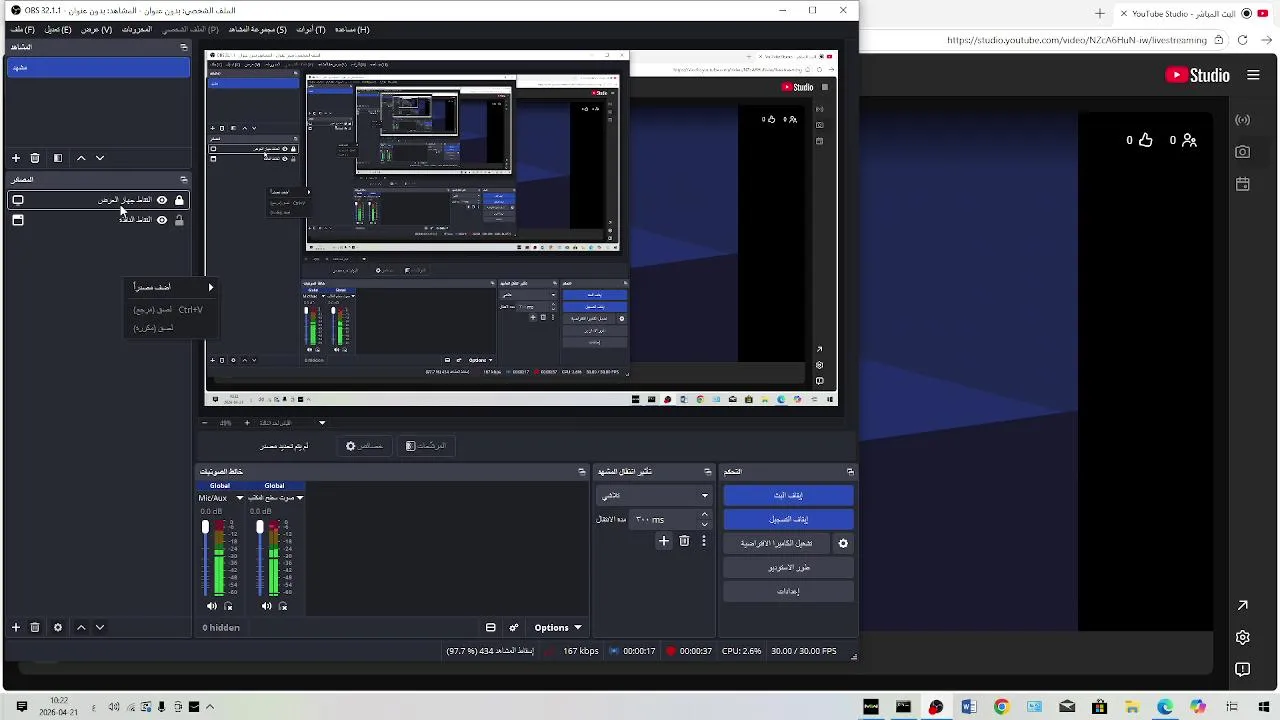This screenshot has height=720, width=1280.
Task: Mute the Mic/Aux audio channel
Action: (211, 606)
